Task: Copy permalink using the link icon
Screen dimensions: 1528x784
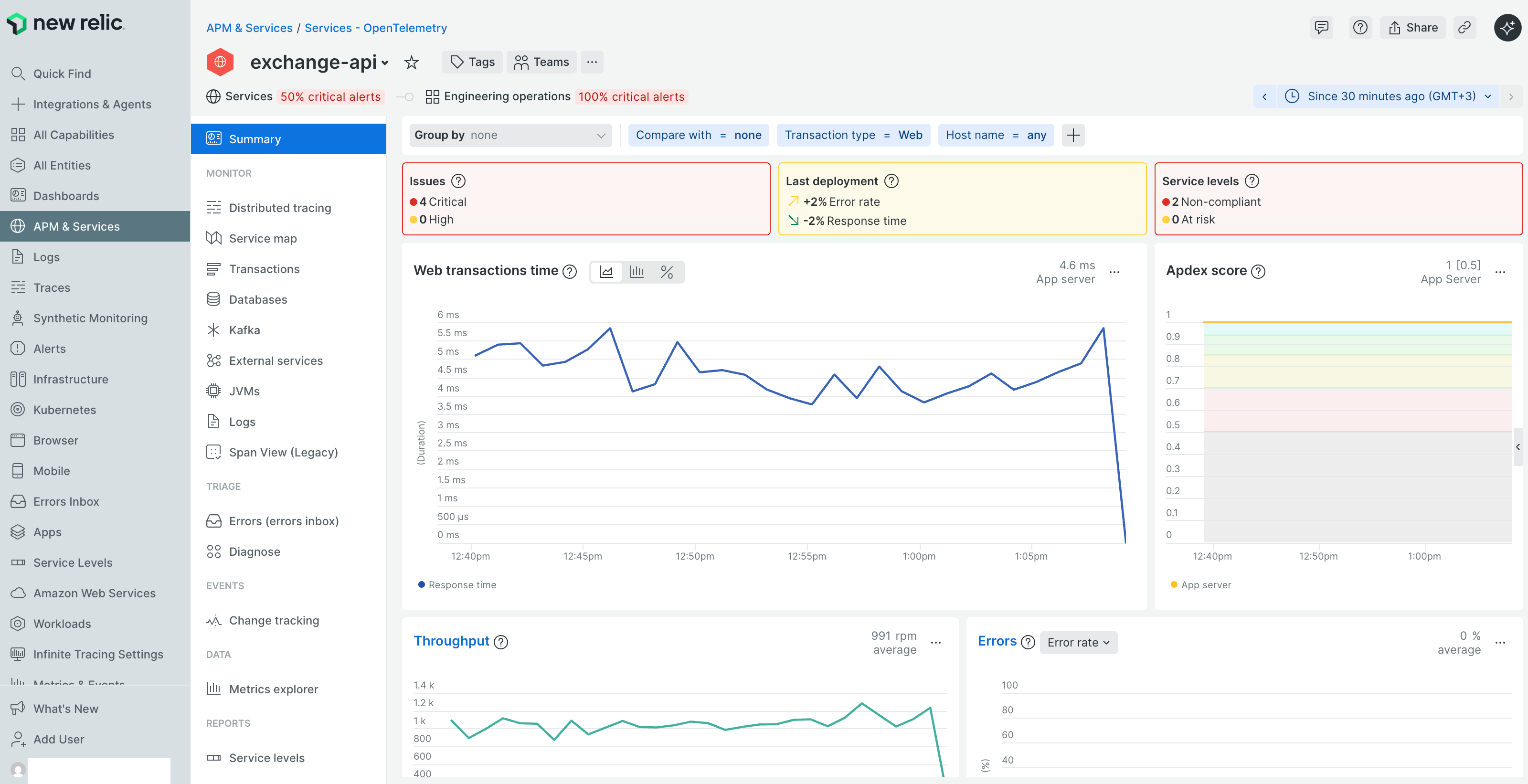Action: pyautogui.click(x=1464, y=28)
